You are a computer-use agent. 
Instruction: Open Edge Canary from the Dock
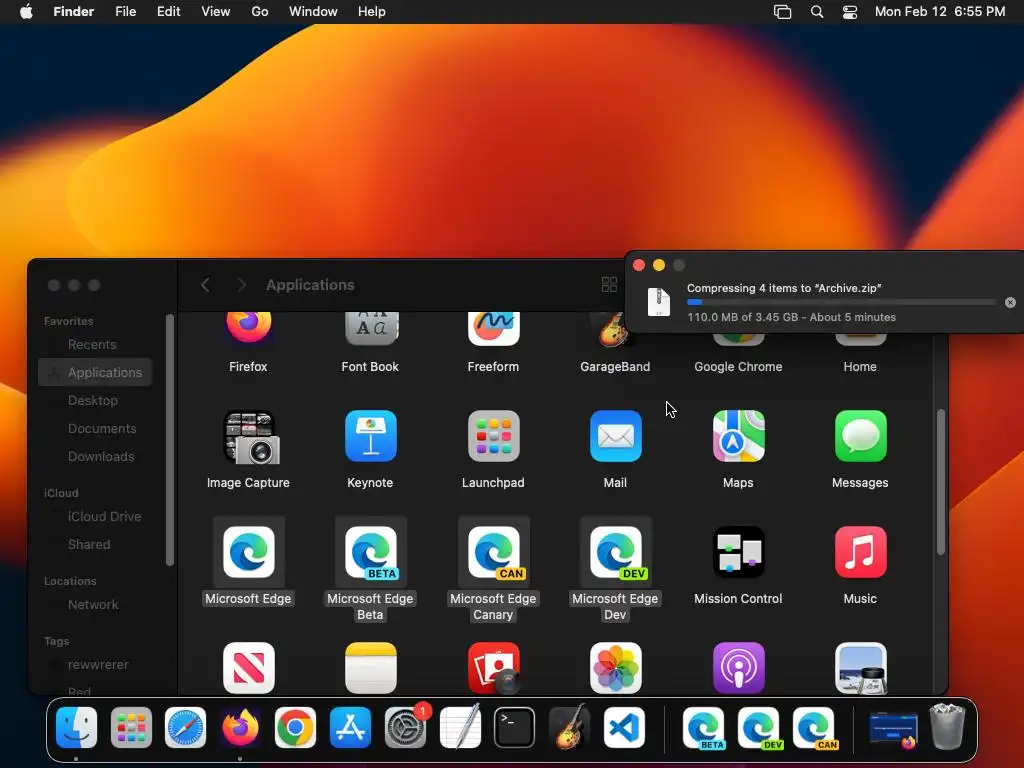(x=814, y=728)
